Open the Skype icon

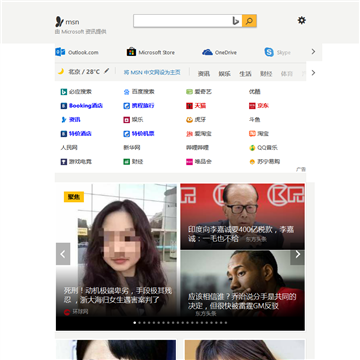tap(269, 52)
